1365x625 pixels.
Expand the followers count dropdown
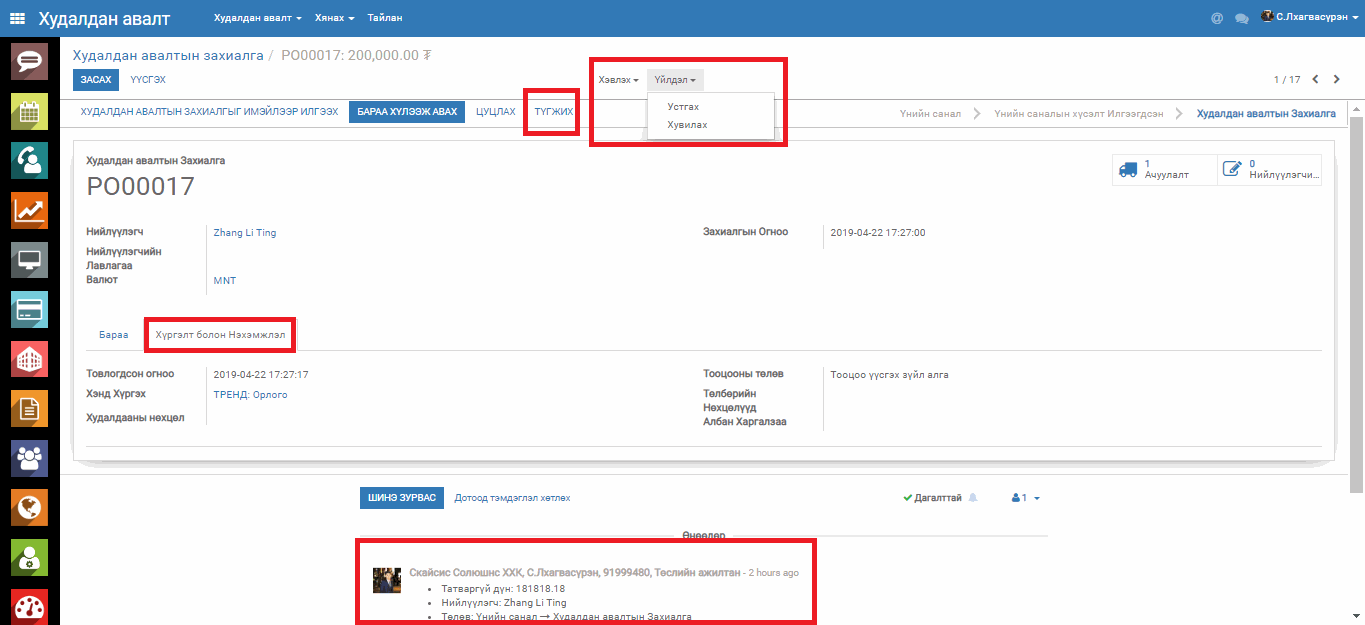[x=1026, y=497]
